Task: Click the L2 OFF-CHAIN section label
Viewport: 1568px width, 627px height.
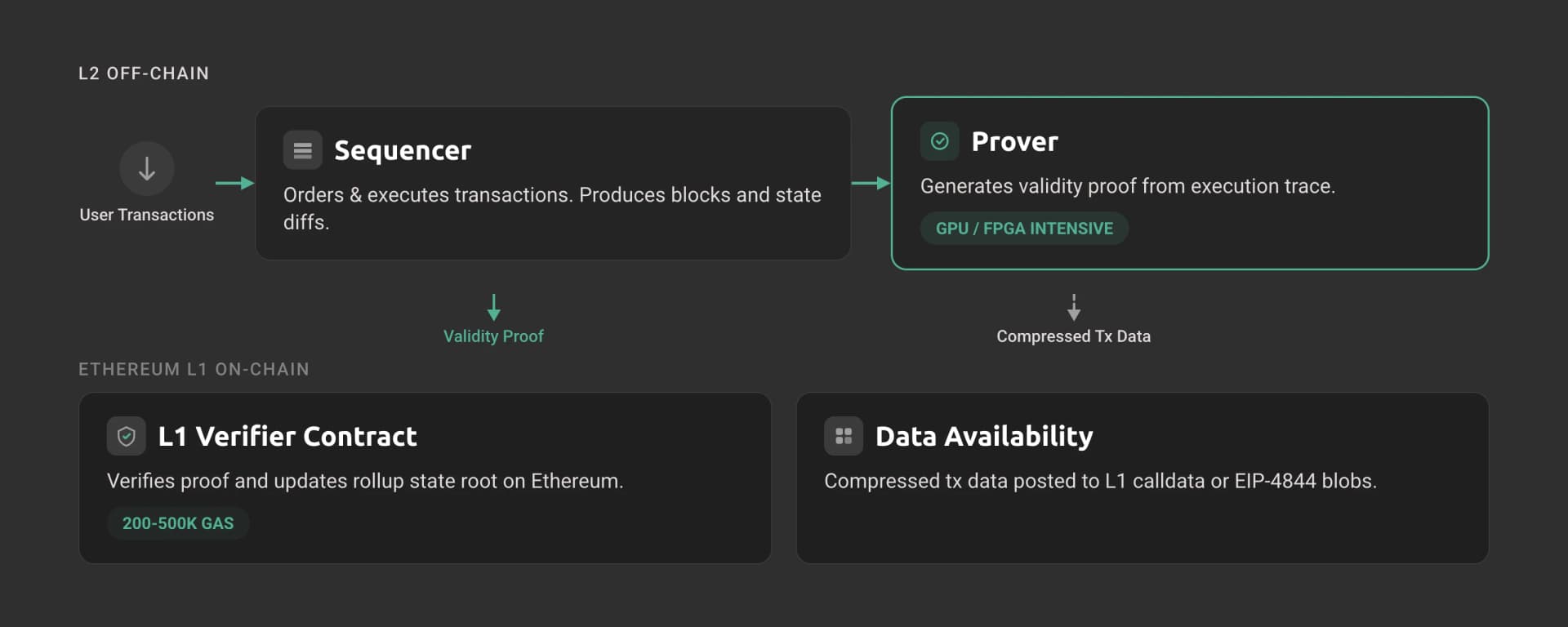Action: click(x=144, y=73)
